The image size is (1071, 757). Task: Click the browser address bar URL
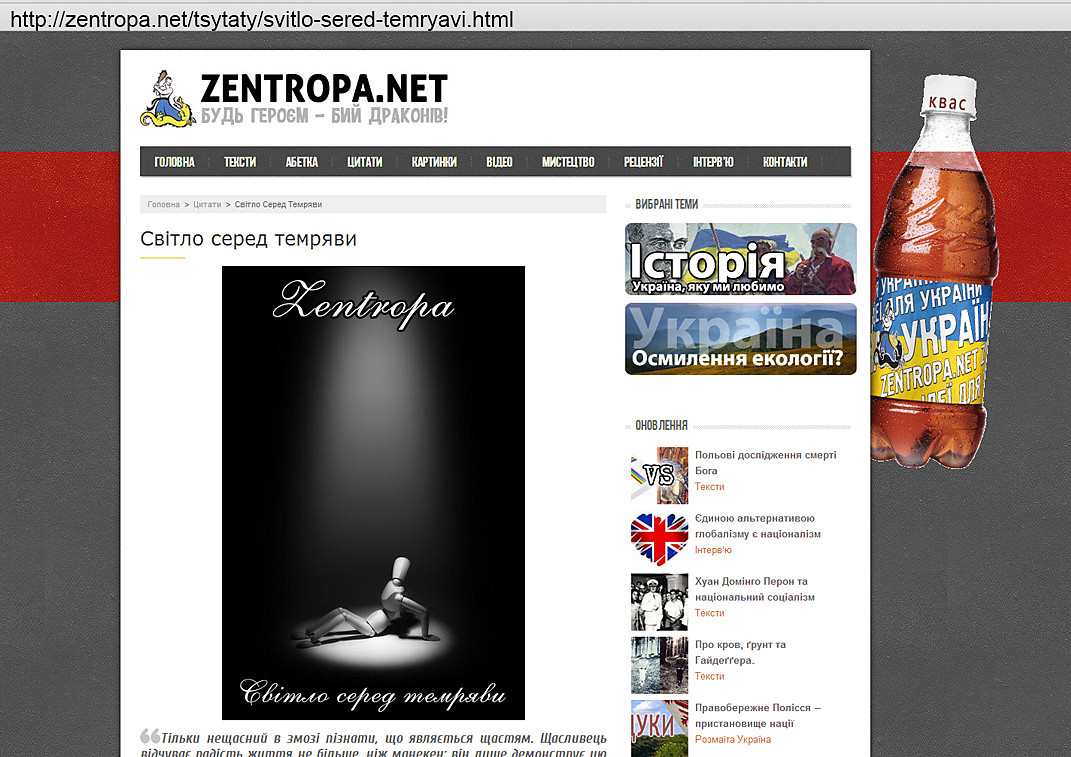tap(260, 17)
